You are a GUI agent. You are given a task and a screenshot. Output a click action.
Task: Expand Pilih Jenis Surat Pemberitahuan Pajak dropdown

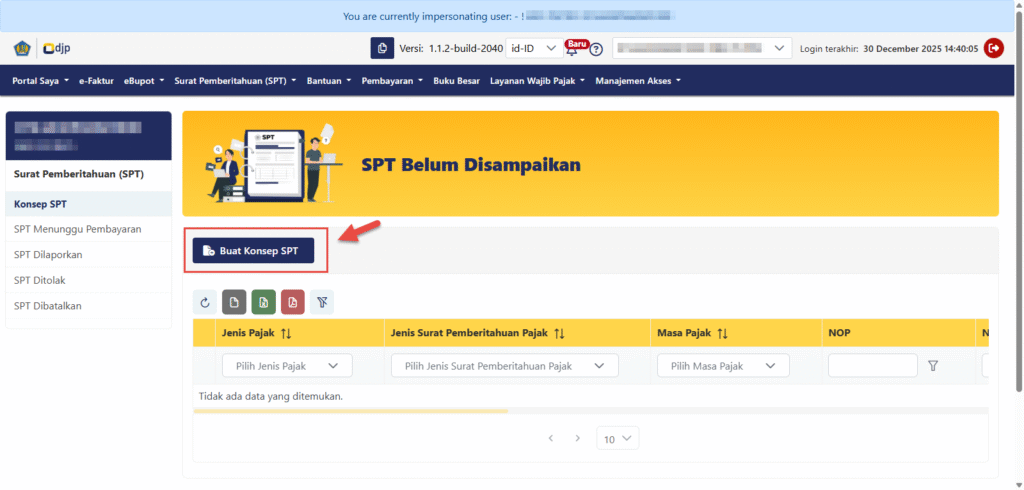click(x=504, y=366)
